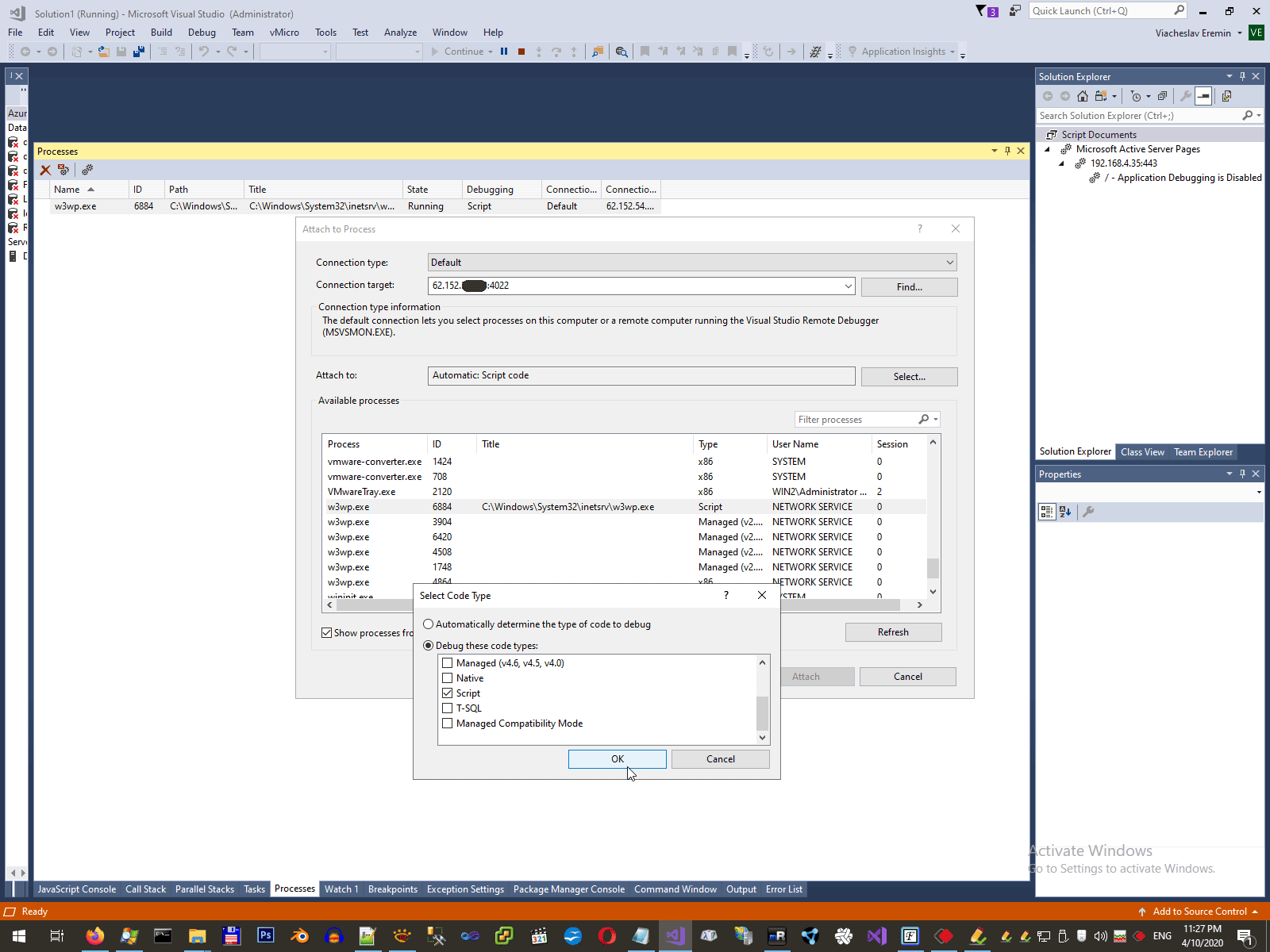Click the Attach to Process gear icon in Processes panel
Screen dimensions: 1270x952
[87, 170]
